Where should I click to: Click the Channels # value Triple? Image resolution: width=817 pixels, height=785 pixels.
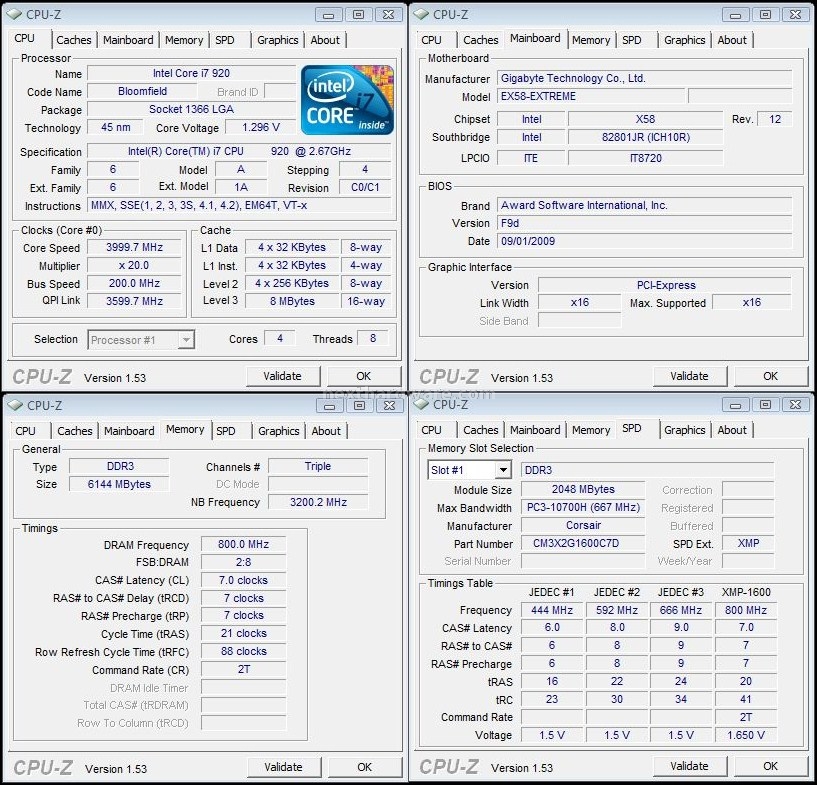318,466
